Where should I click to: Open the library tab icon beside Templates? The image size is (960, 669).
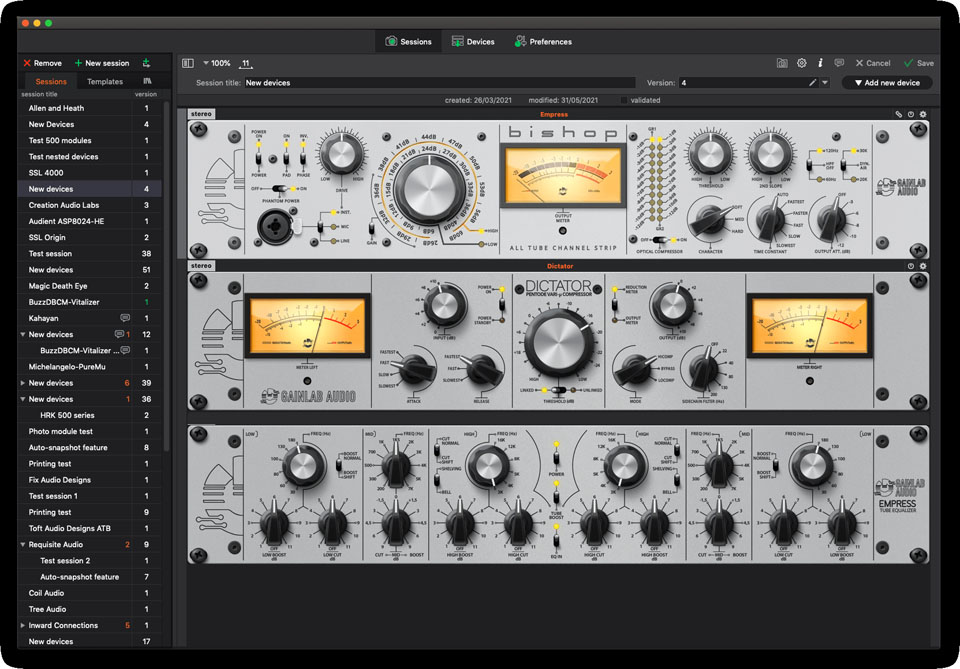[148, 81]
